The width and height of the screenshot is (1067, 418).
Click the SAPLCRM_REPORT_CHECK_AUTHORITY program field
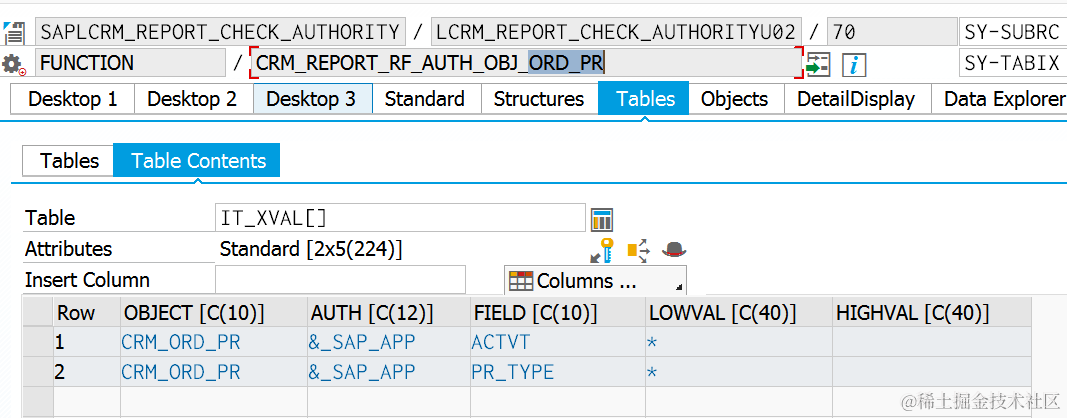[x=220, y=32]
